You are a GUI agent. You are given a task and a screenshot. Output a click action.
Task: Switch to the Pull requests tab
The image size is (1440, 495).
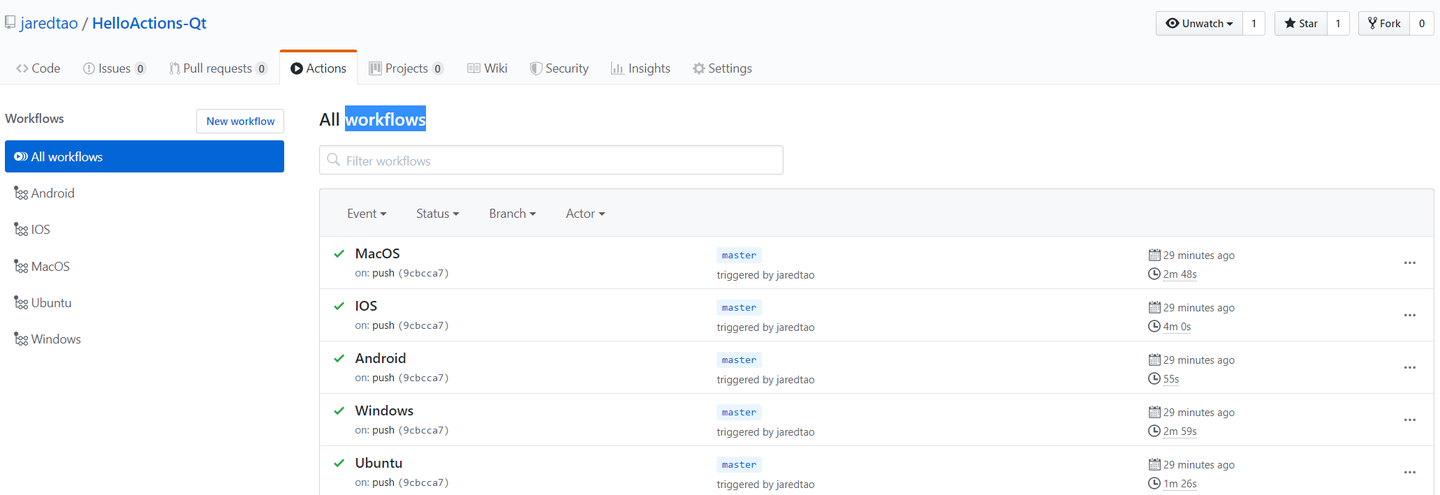(217, 68)
